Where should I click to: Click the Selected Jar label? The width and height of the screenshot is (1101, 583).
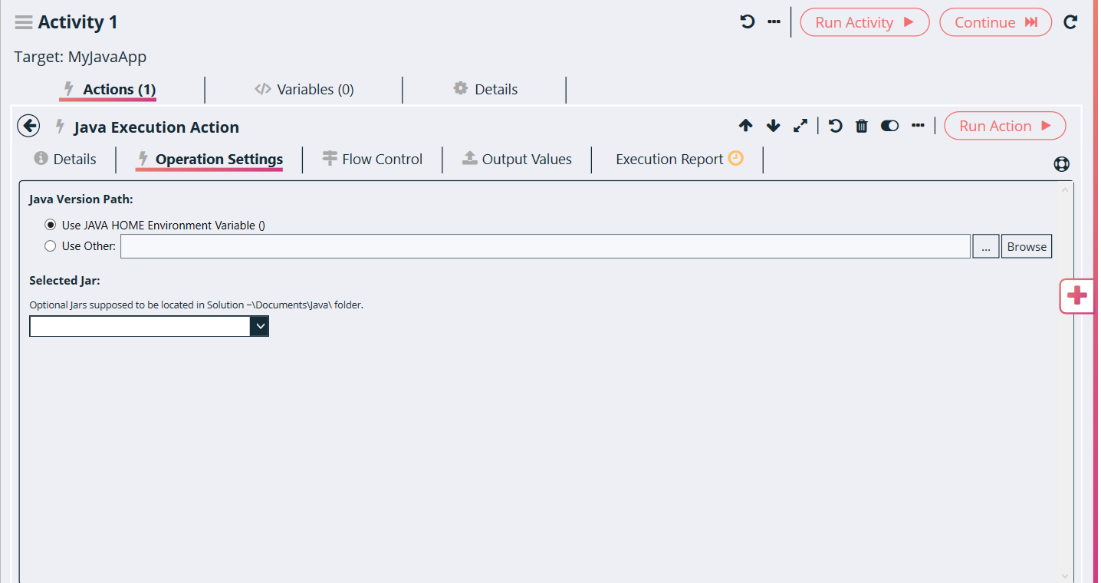coord(65,280)
